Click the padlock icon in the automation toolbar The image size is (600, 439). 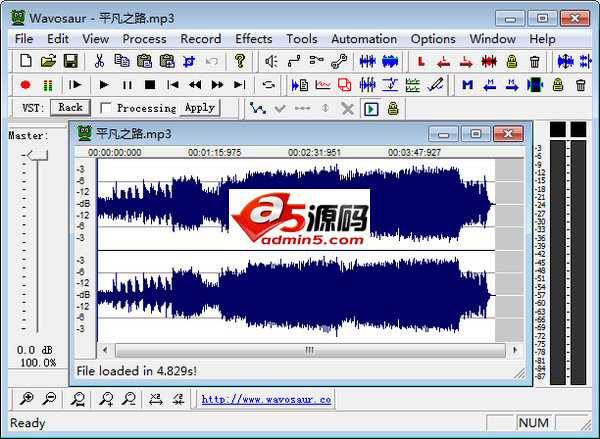click(393, 109)
